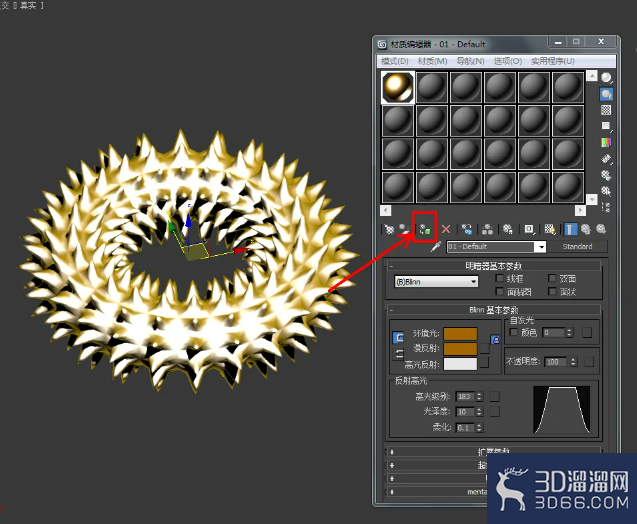Click the Video Color Check icon

pos(606,142)
